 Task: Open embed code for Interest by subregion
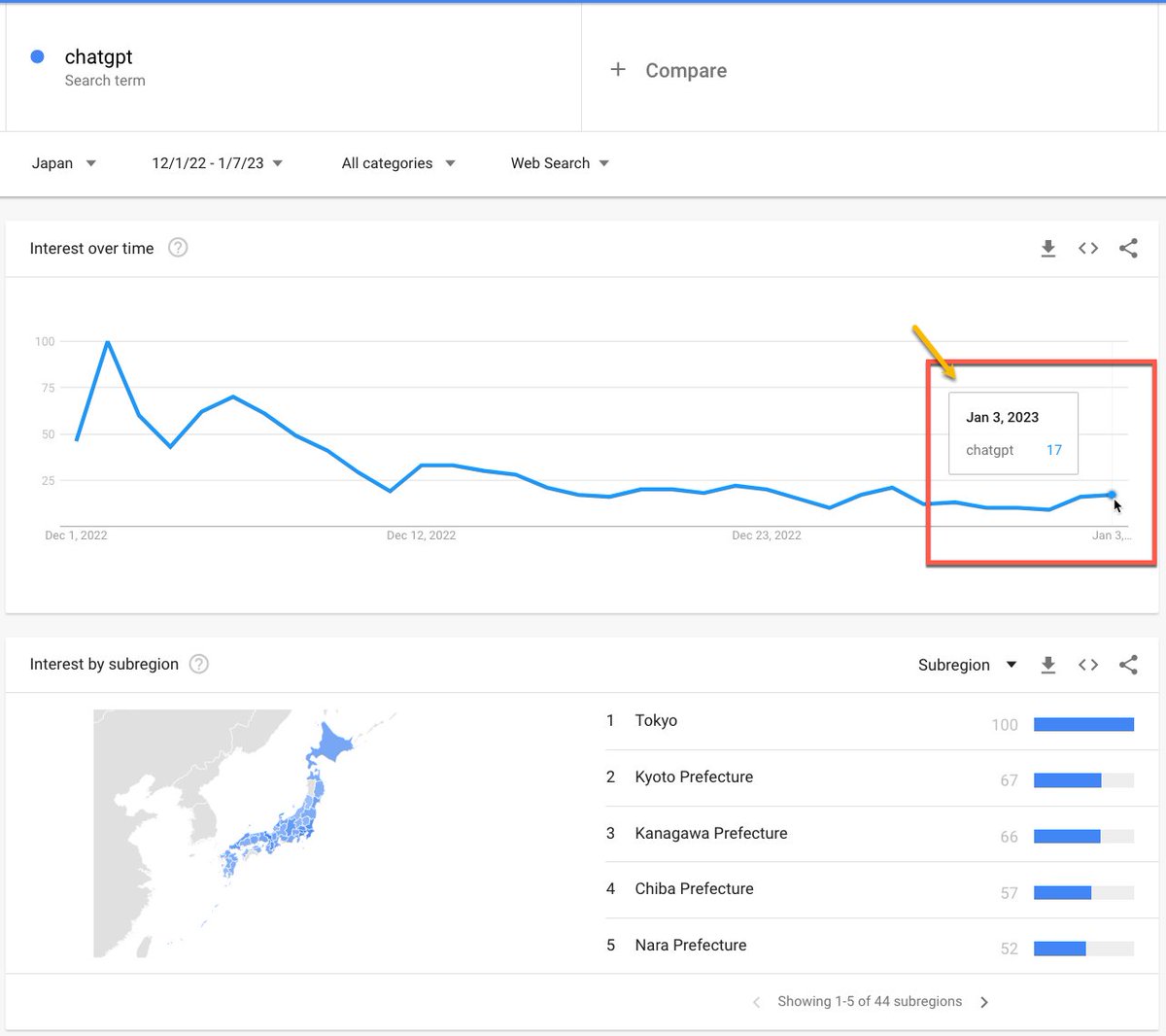point(1088,665)
